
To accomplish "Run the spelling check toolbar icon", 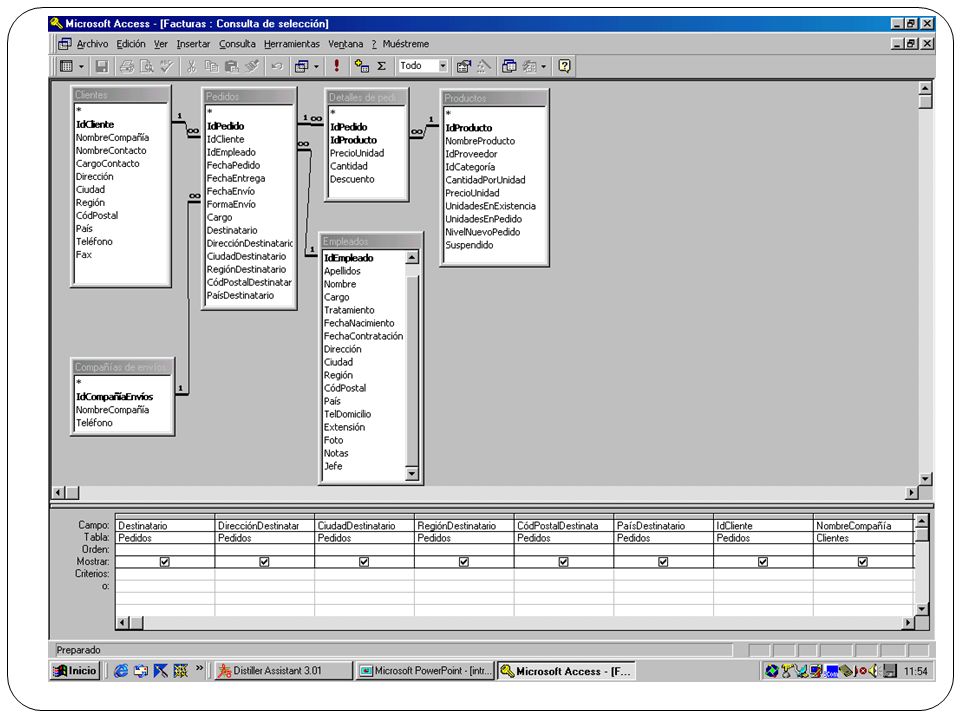I will [x=167, y=66].
